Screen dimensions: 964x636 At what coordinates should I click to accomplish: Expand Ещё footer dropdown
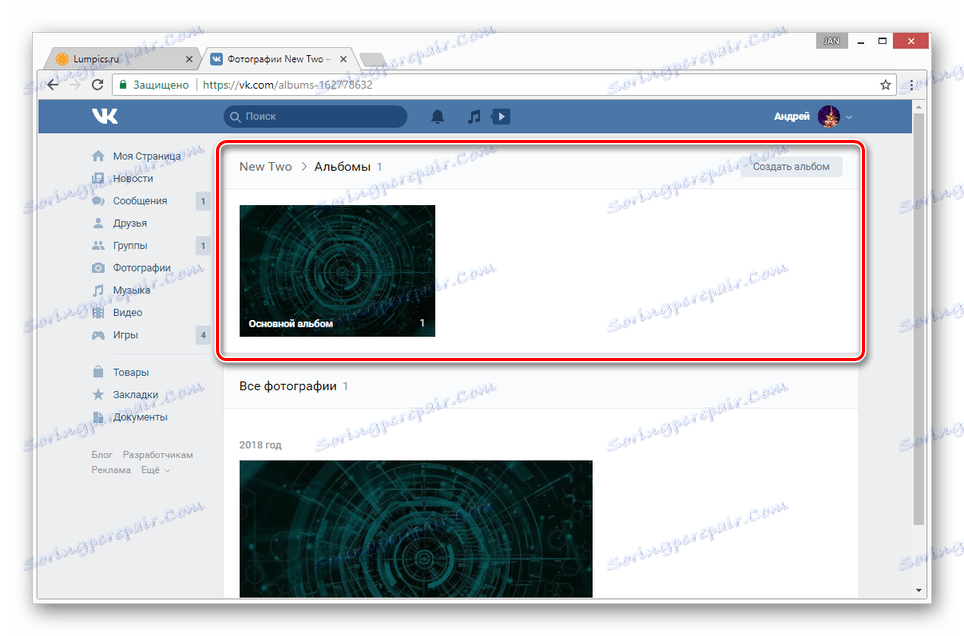point(156,470)
